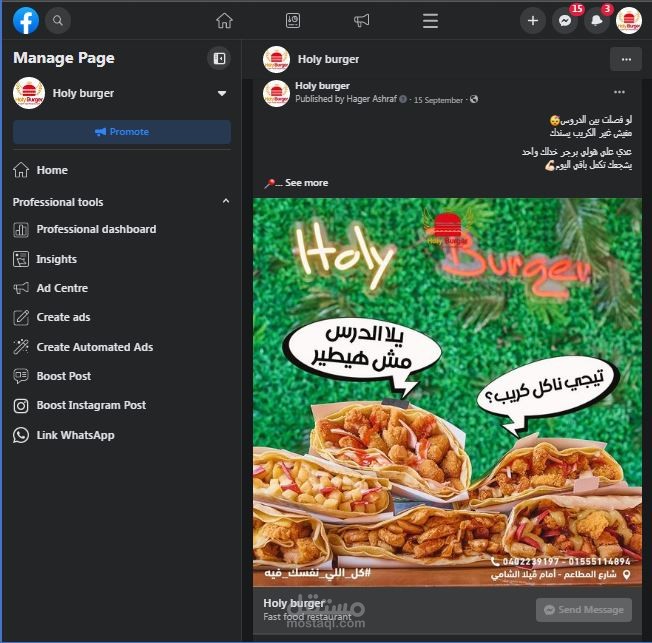Open the Professional dashboard tab icon in top bar
This screenshot has width=652, height=643.
[293, 20]
